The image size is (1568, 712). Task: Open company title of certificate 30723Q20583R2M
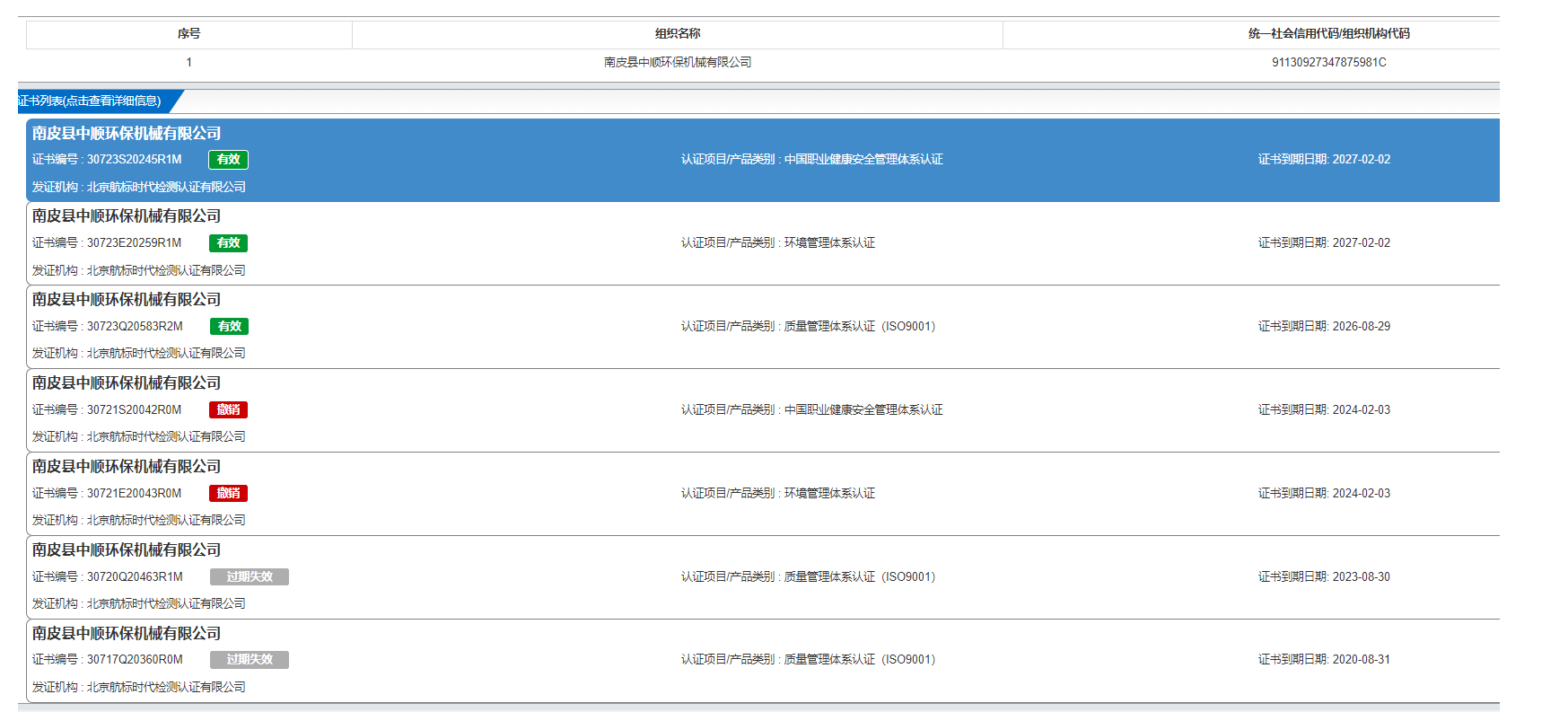[127, 299]
